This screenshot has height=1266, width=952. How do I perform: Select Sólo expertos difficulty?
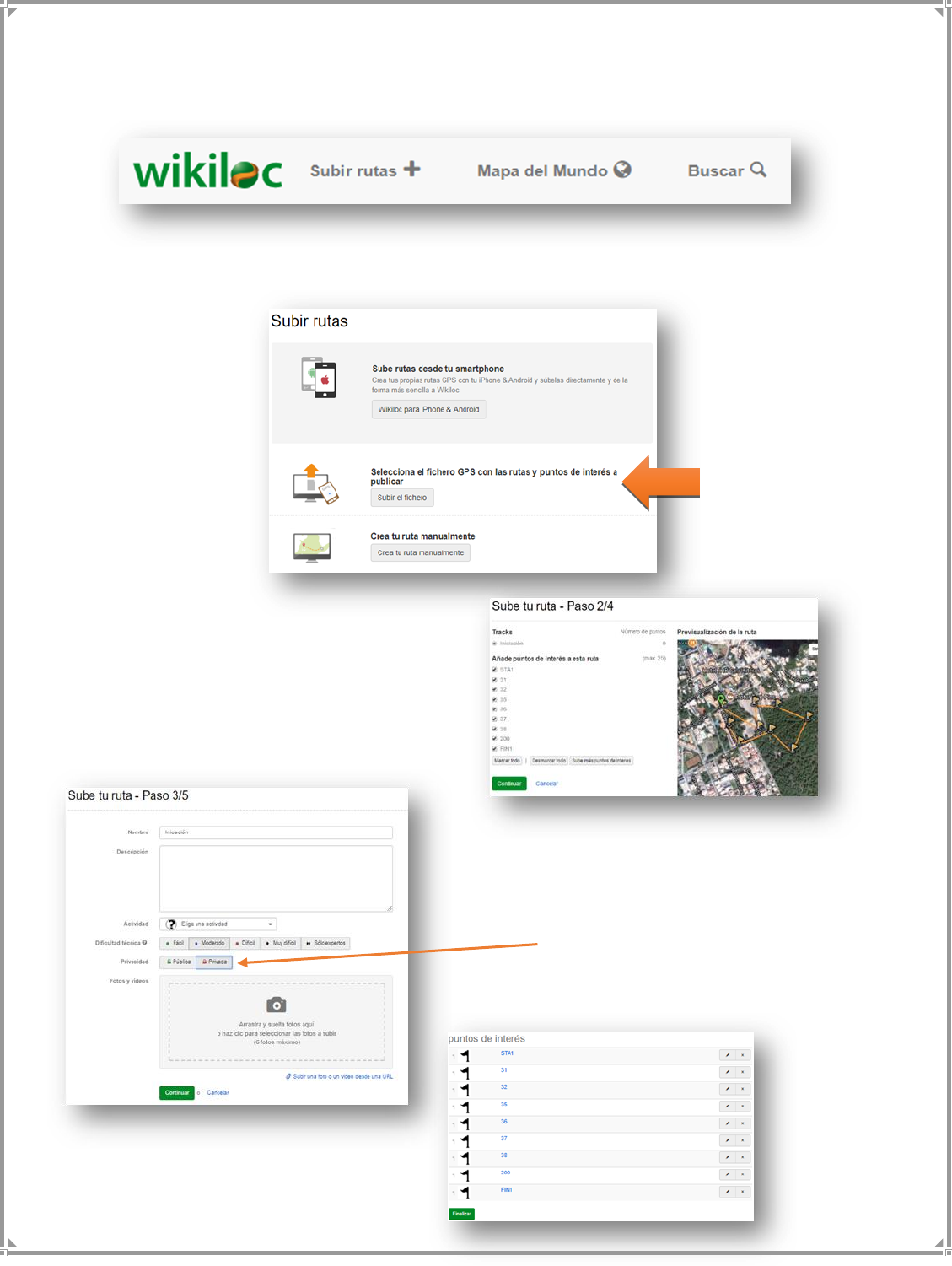325,943
